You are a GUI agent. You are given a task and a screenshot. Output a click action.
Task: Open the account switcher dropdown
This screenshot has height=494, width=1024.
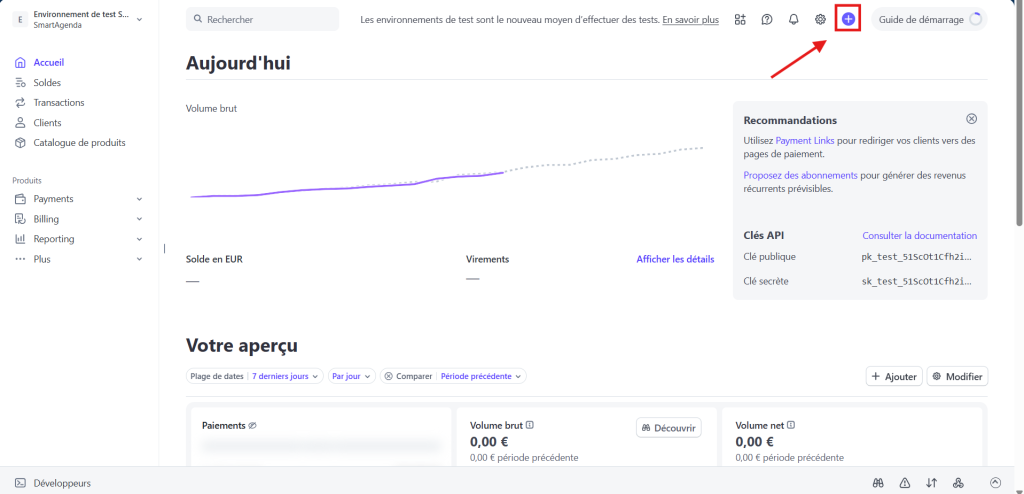coord(78,20)
